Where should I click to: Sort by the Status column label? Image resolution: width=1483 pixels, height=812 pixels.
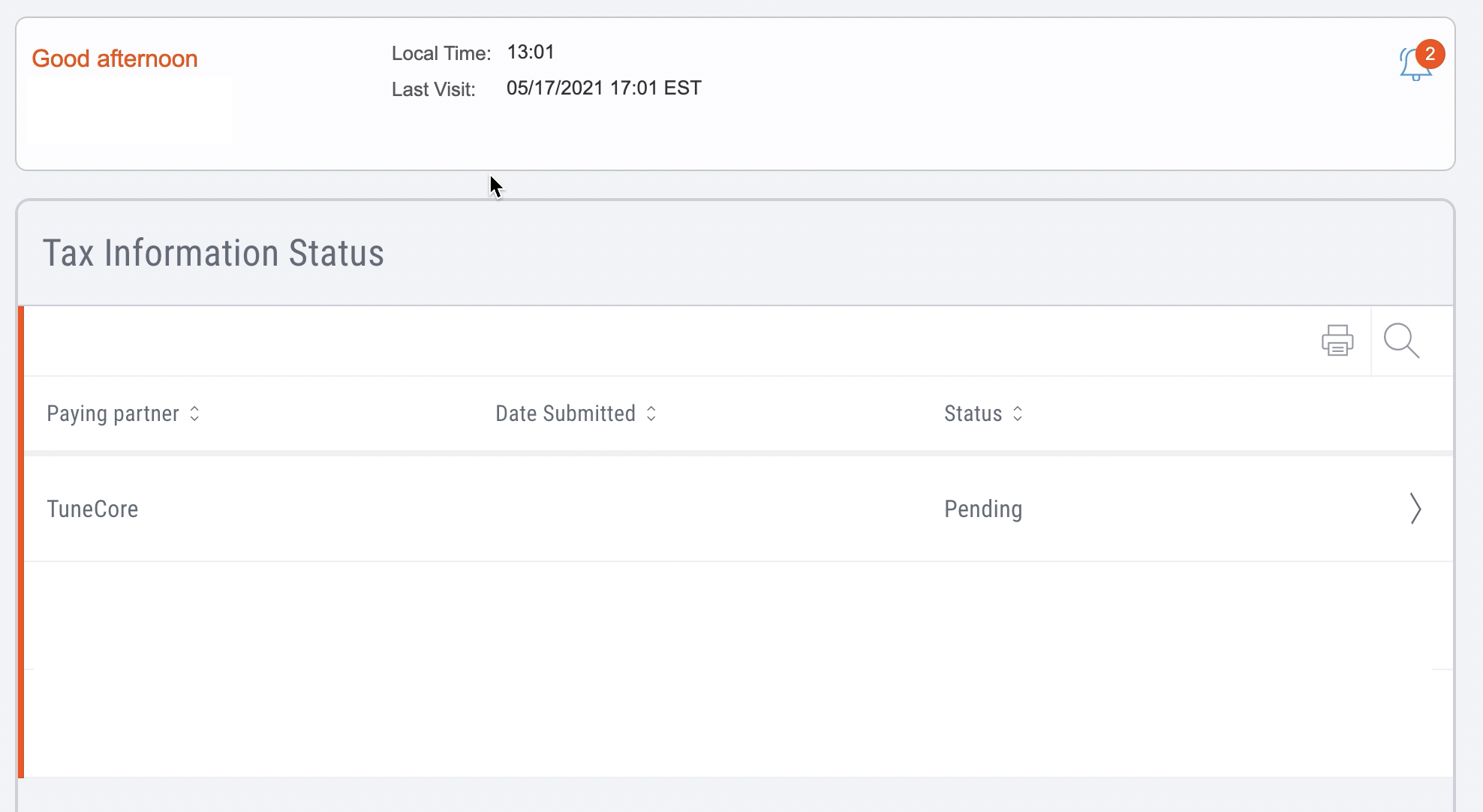[x=973, y=414]
